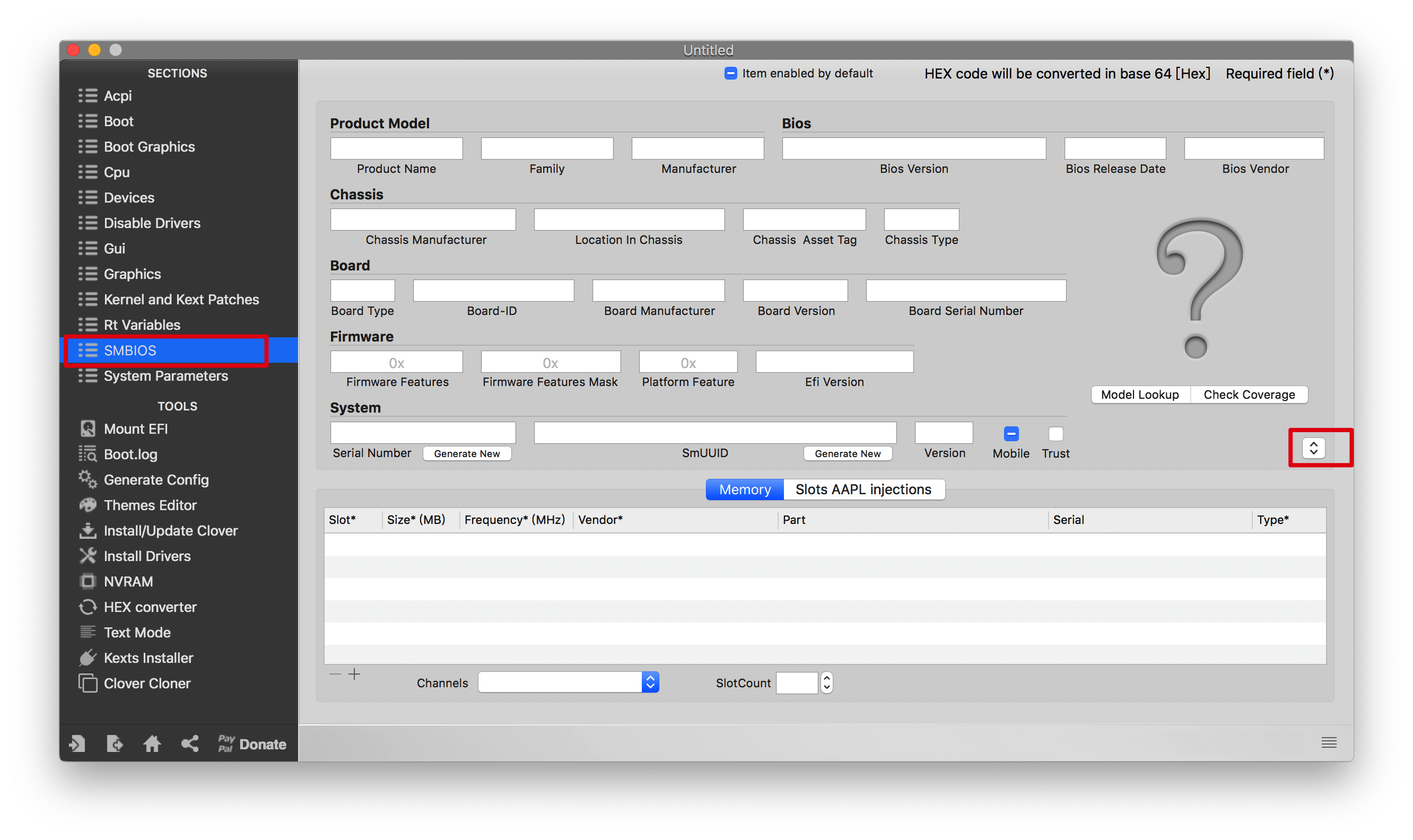Generate a new SmUUID
1413x840 pixels.
tap(848, 453)
